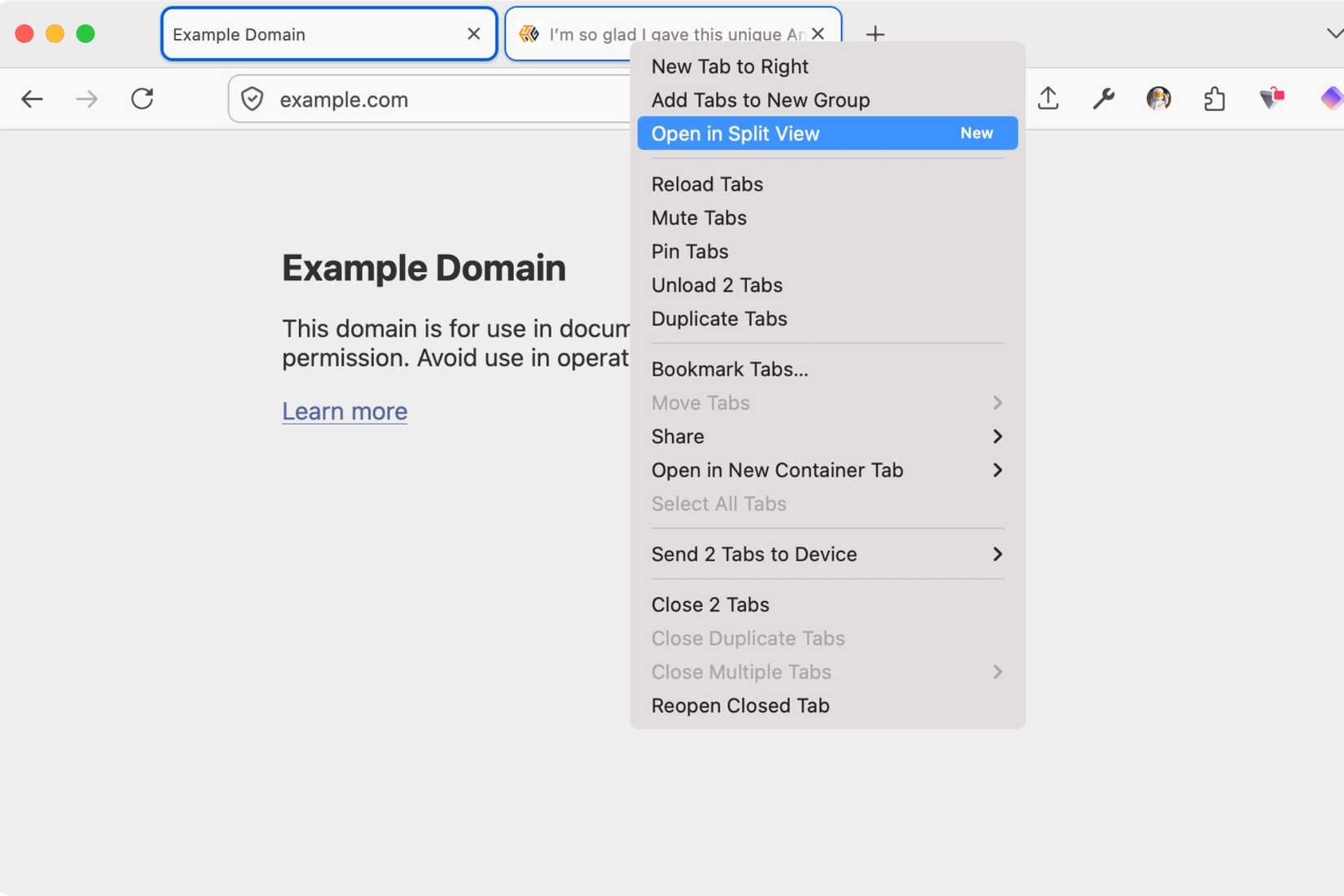Click the shield icon in address bar
1344x896 pixels.
(x=253, y=99)
